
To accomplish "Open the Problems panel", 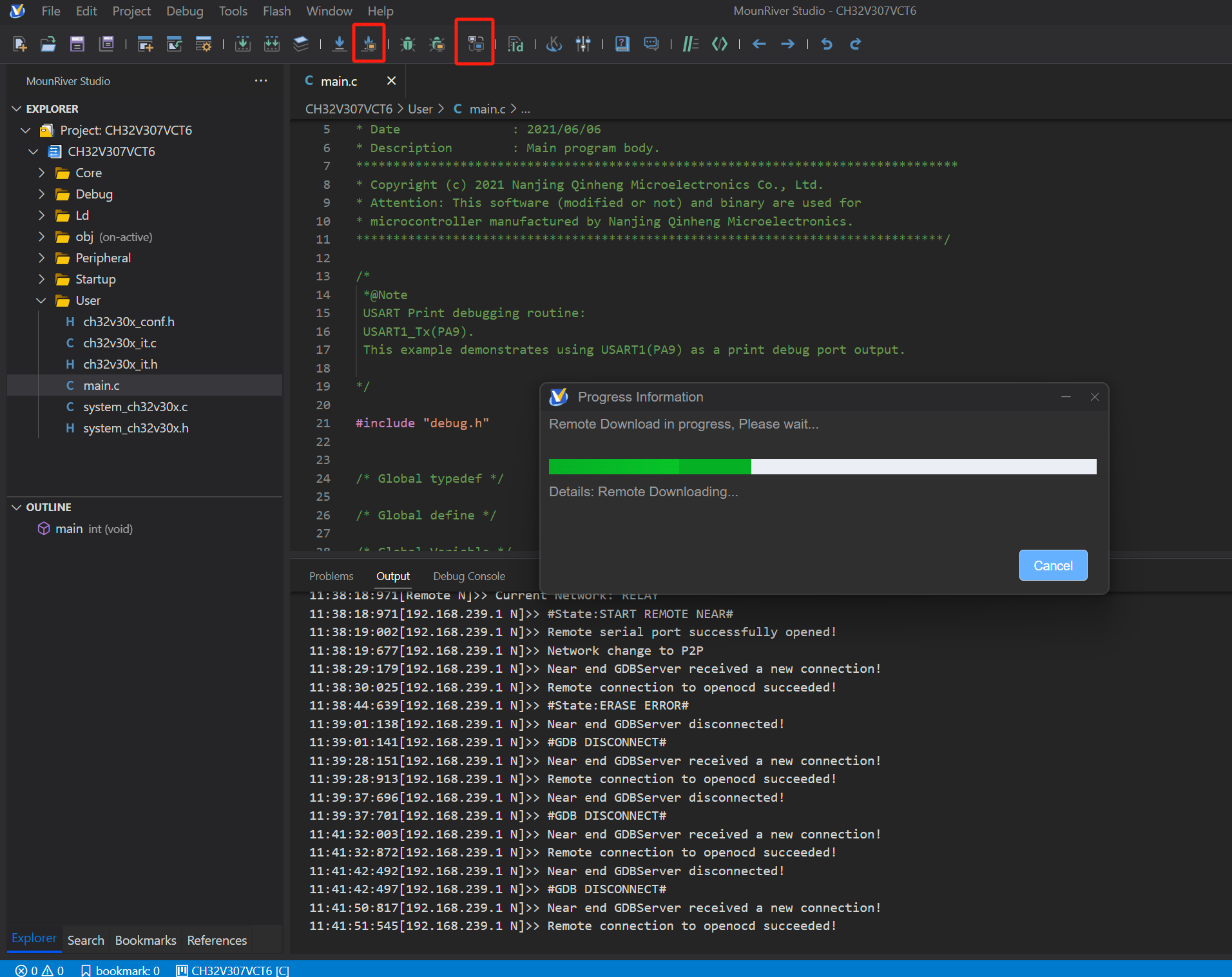I will click(x=331, y=576).
